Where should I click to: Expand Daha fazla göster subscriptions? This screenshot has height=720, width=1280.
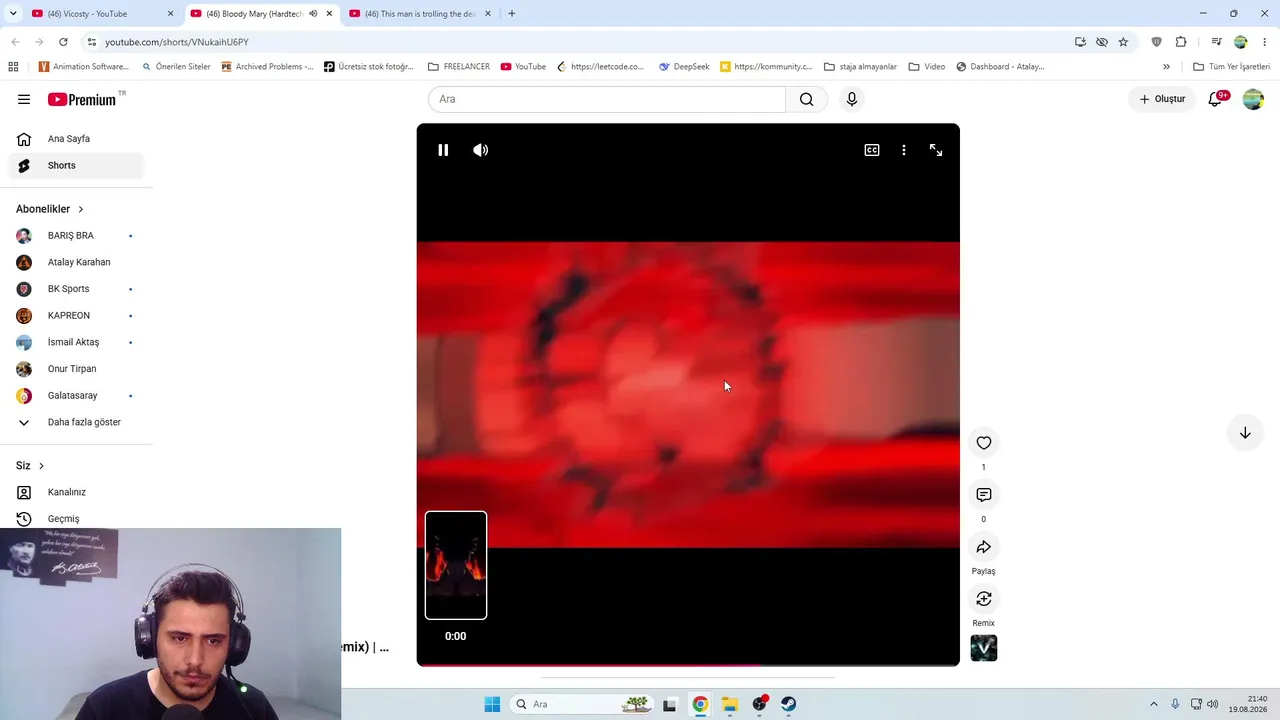(76, 422)
